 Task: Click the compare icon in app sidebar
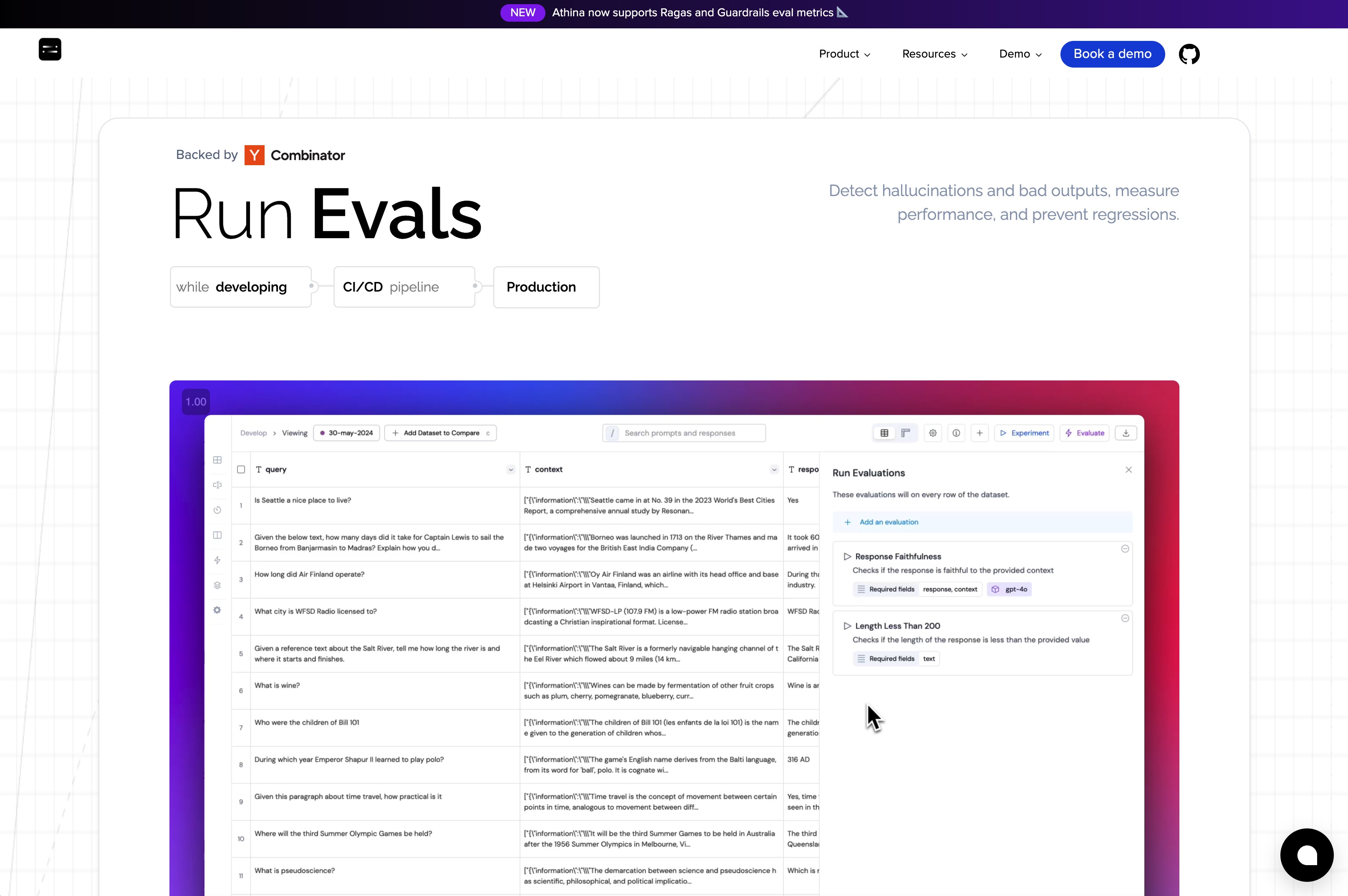pyautogui.click(x=217, y=485)
